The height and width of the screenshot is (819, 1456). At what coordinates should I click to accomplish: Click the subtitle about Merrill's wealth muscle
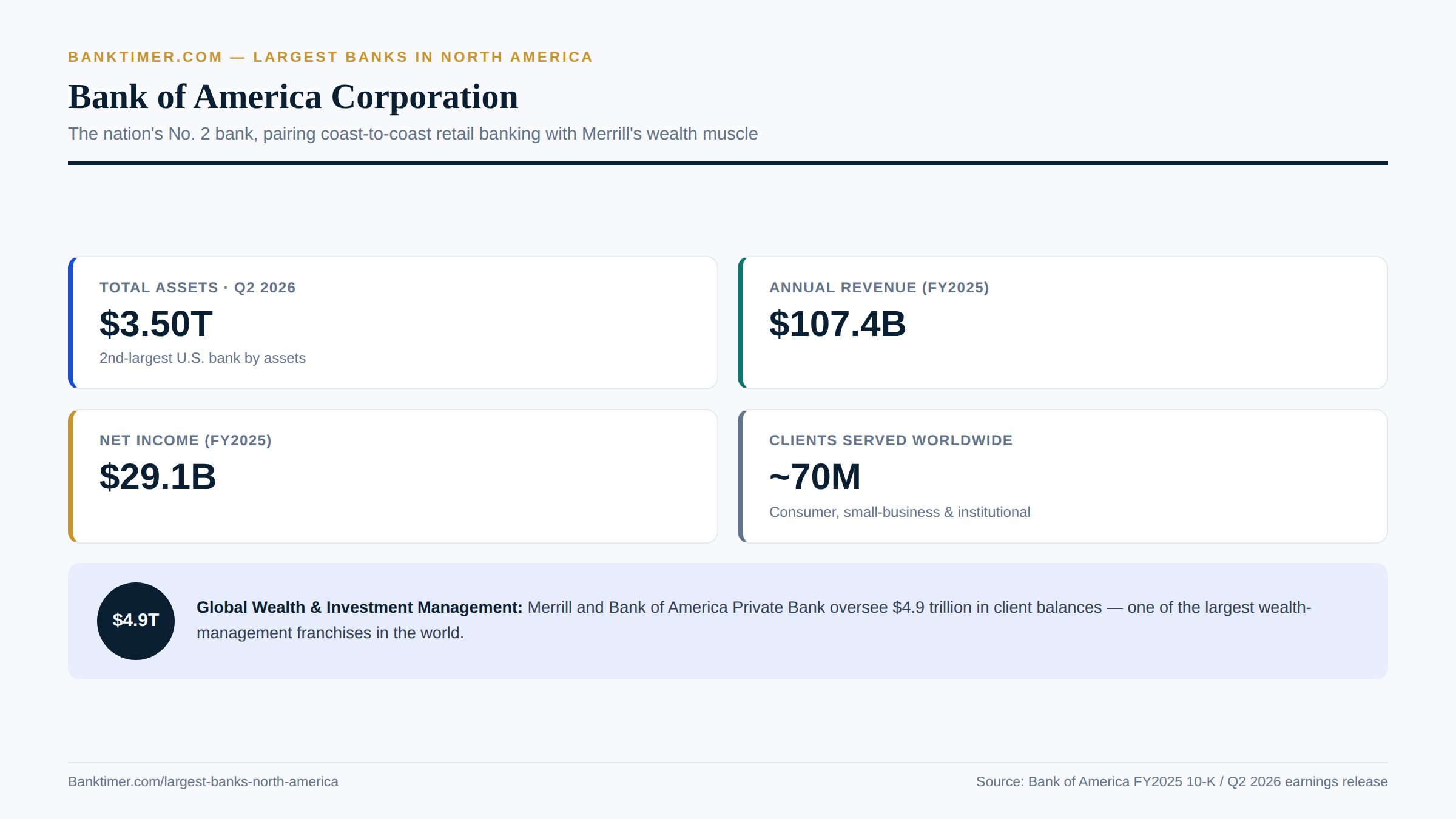(x=413, y=133)
